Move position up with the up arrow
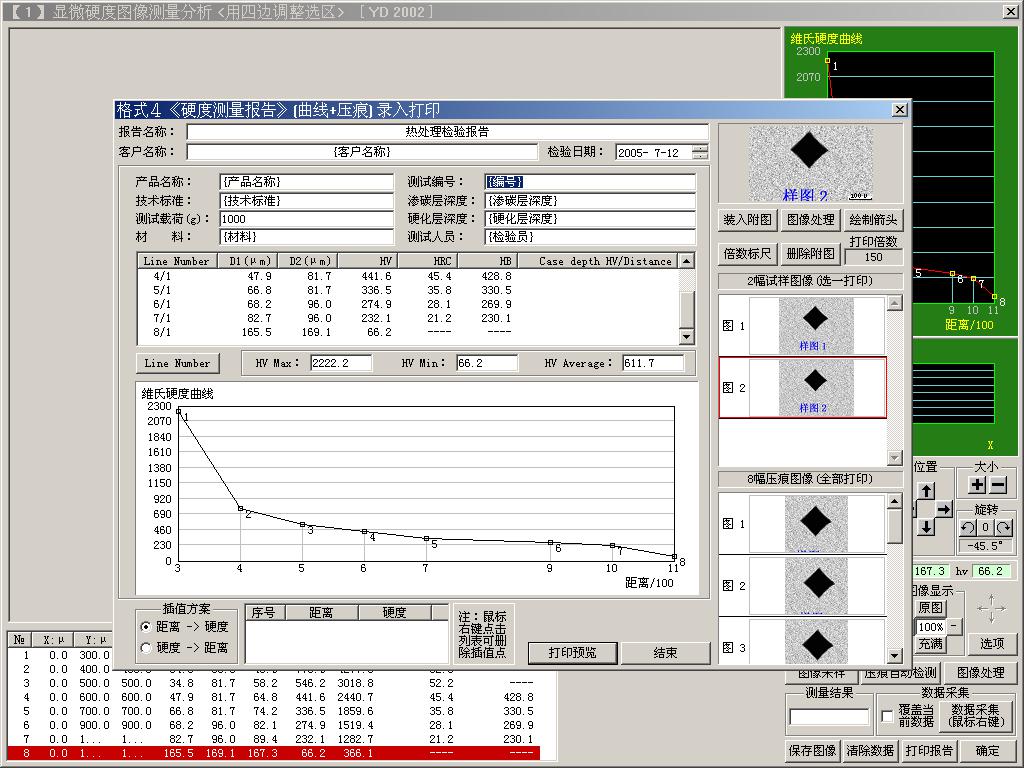 [927, 491]
